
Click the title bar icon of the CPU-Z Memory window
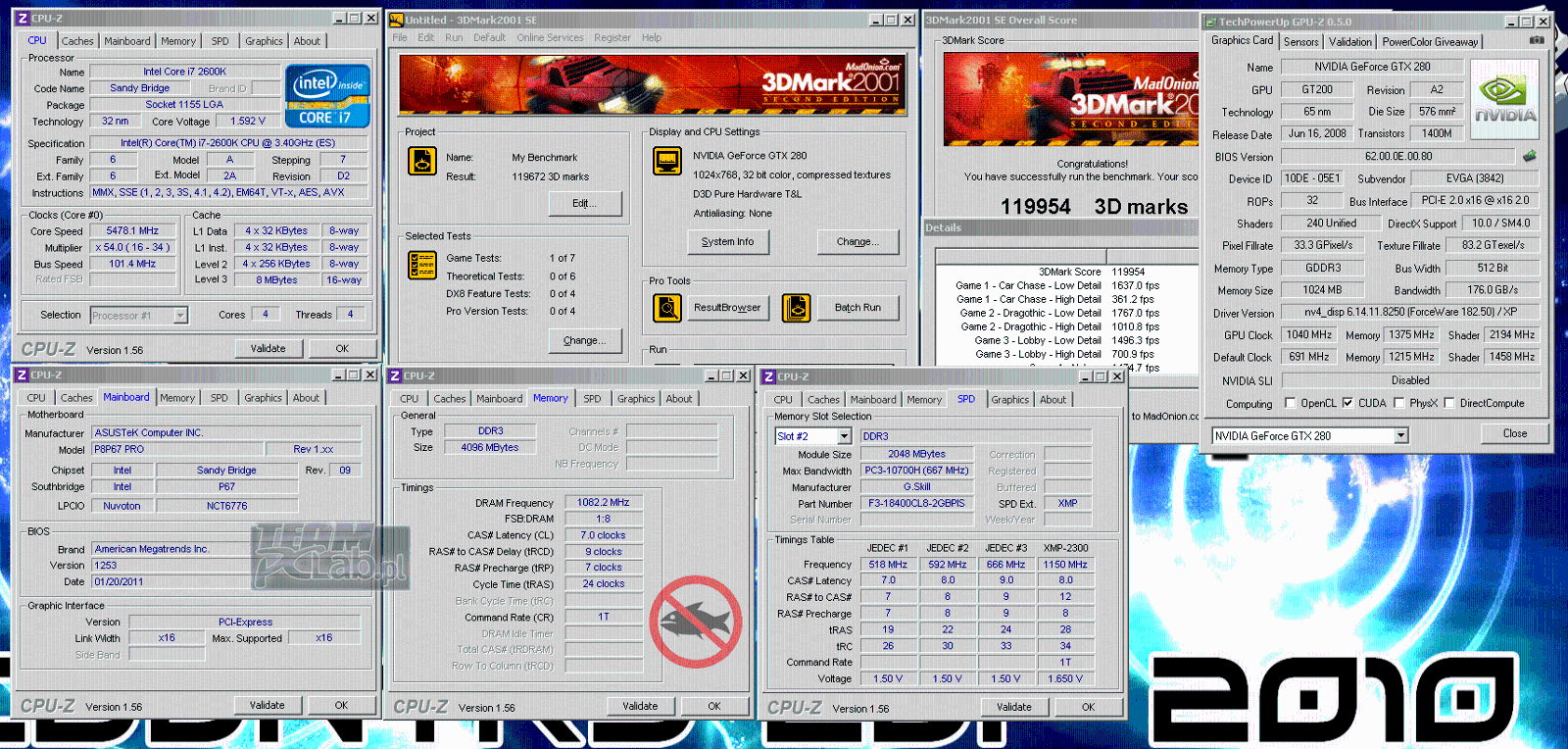395,375
